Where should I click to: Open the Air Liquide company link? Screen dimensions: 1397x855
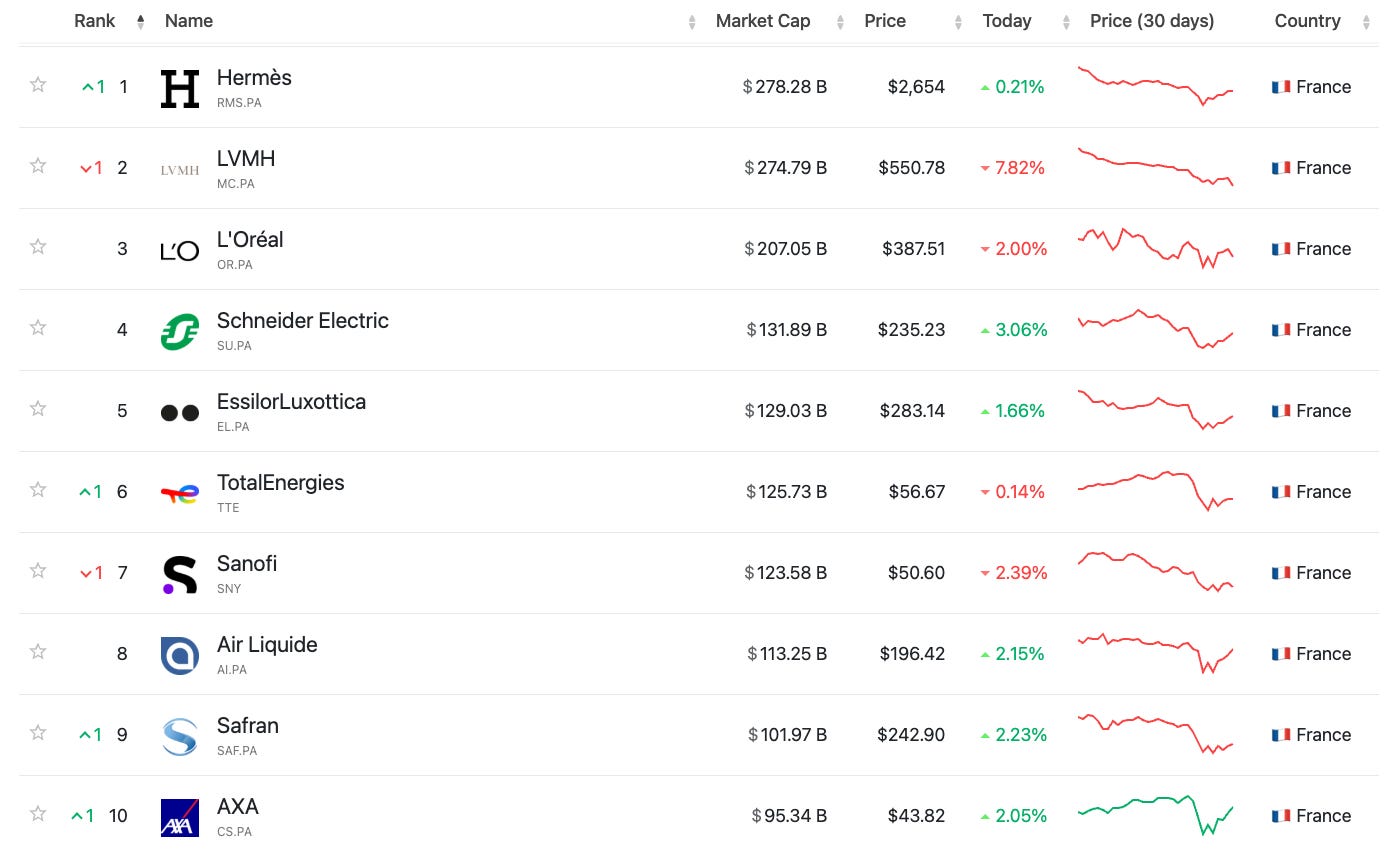click(267, 645)
